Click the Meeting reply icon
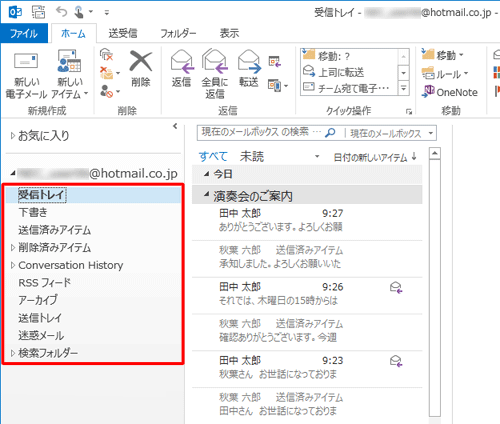Viewport: 500px width, 424px height. [x=275, y=61]
